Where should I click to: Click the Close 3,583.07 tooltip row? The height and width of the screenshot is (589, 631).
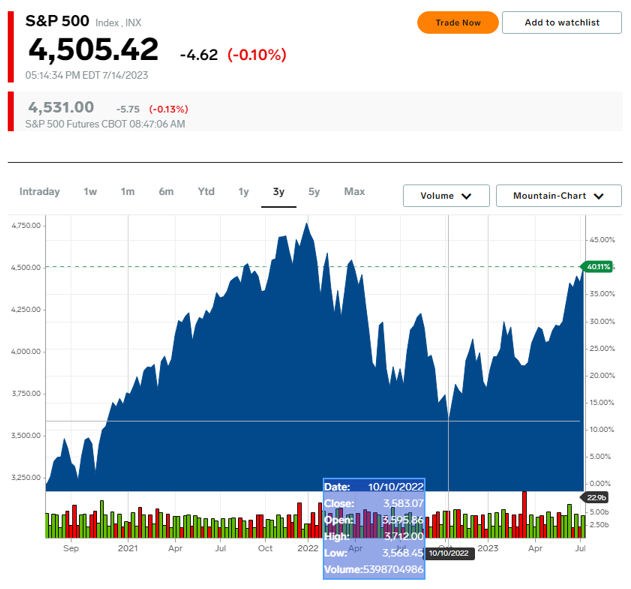(374, 503)
